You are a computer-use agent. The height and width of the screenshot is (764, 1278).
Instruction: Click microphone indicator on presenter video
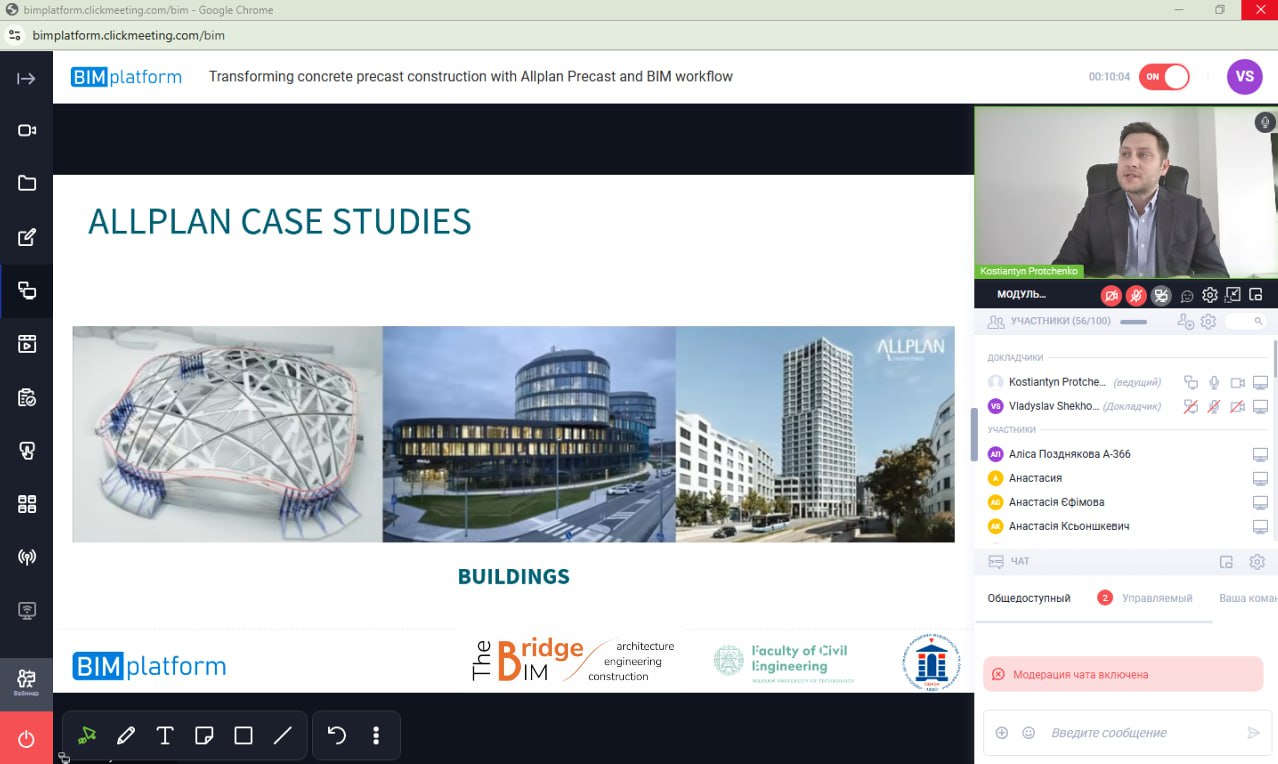click(1264, 122)
